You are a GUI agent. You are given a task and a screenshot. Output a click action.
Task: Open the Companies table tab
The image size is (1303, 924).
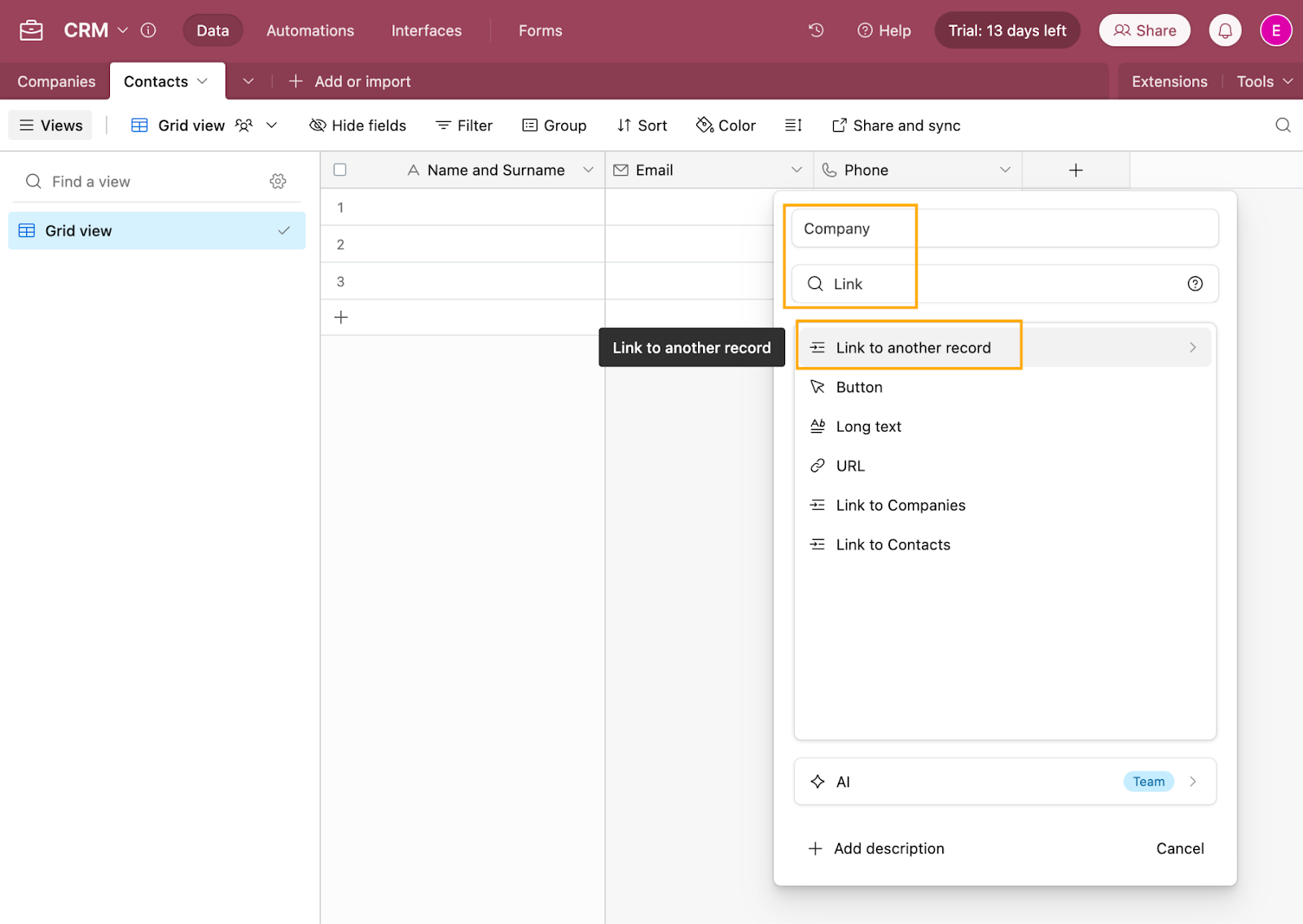pyautogui.click(x=56, y=81)
